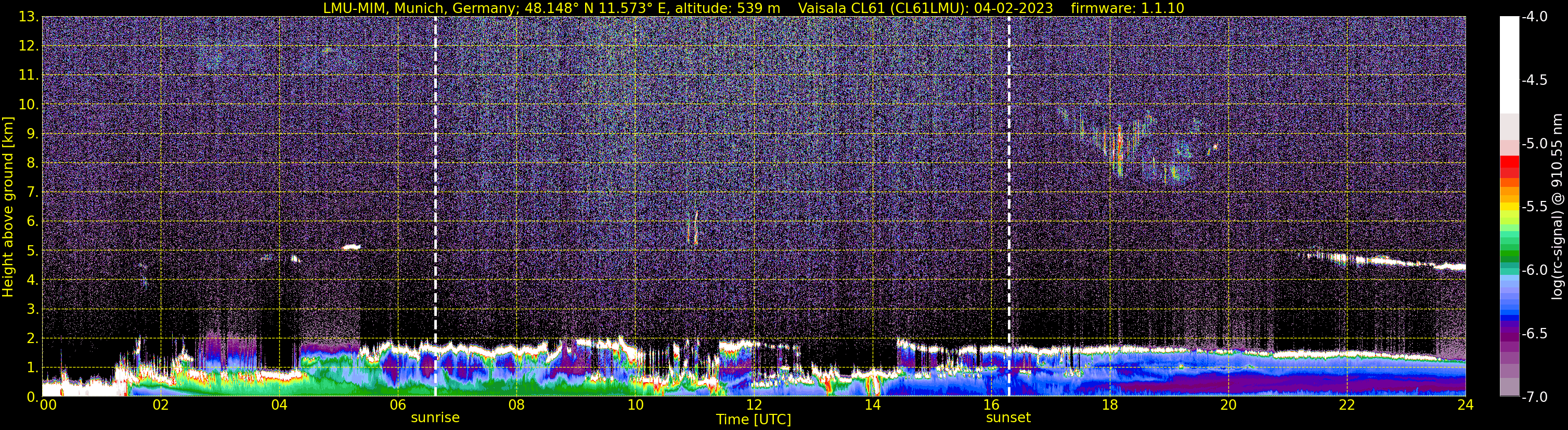Click the height tick label '8.'
1568x430 pixels.
click(32, 163)
